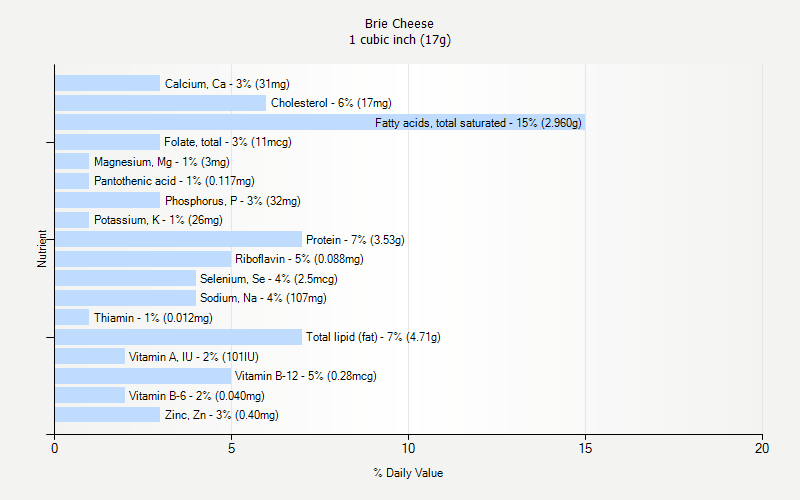This screenshot has height=500, width=800.
Task: Click the Phosphorus, P bar
Action: (x=108, y=200)
